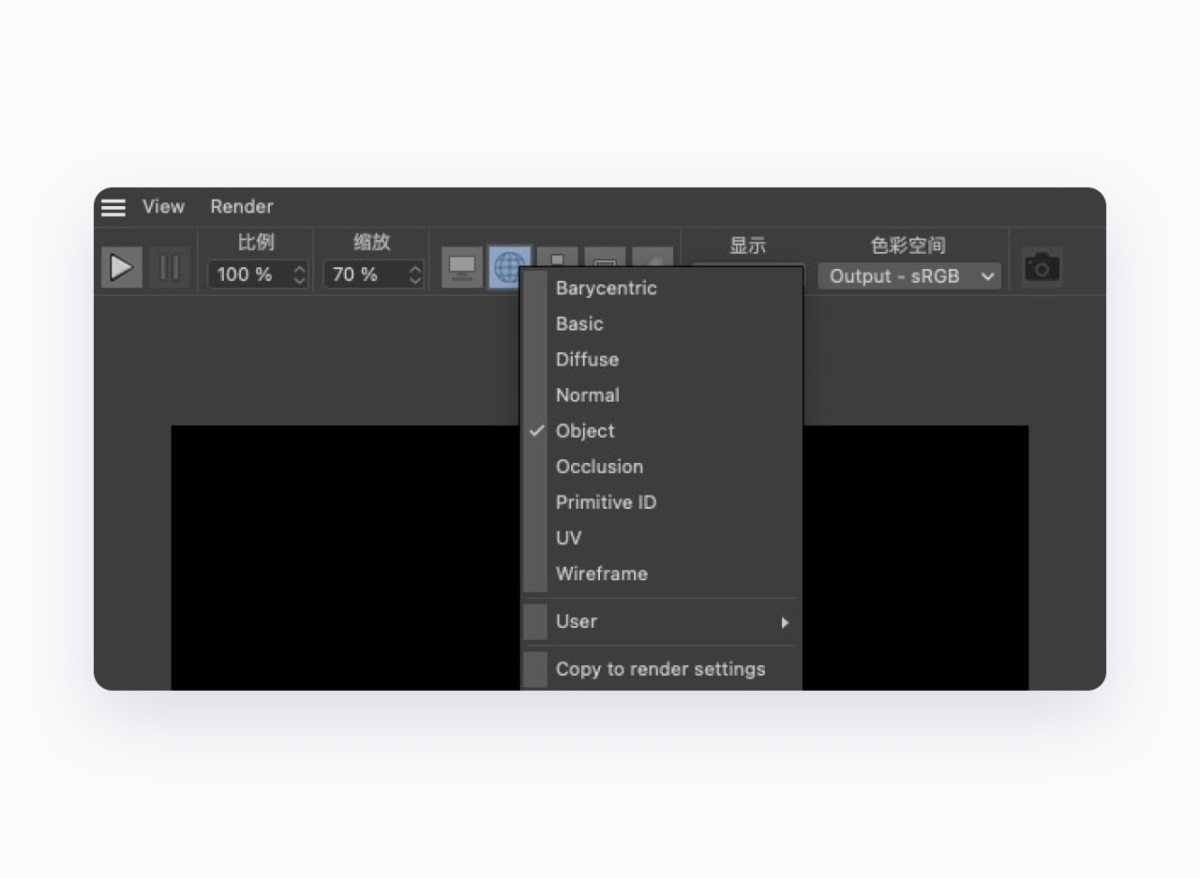Click the pause render button
This screenshot has height=878, width=1200.
click(x=169, y=268)
